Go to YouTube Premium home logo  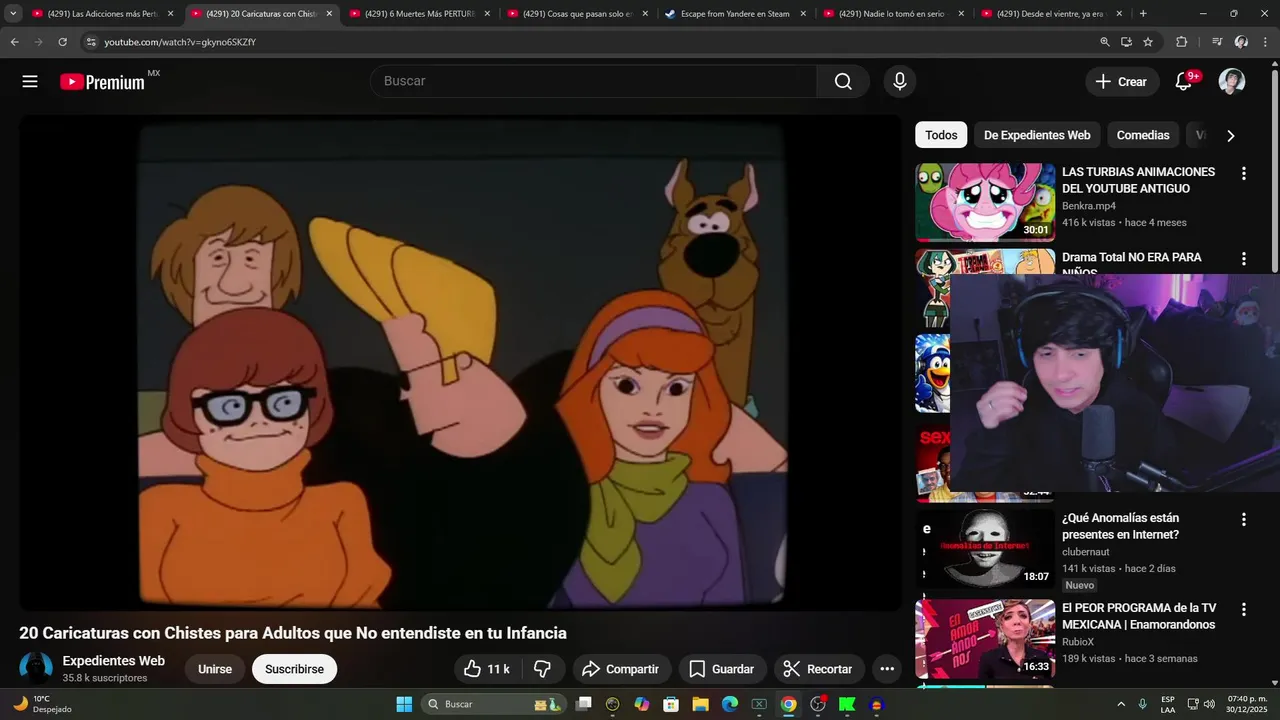103,82
